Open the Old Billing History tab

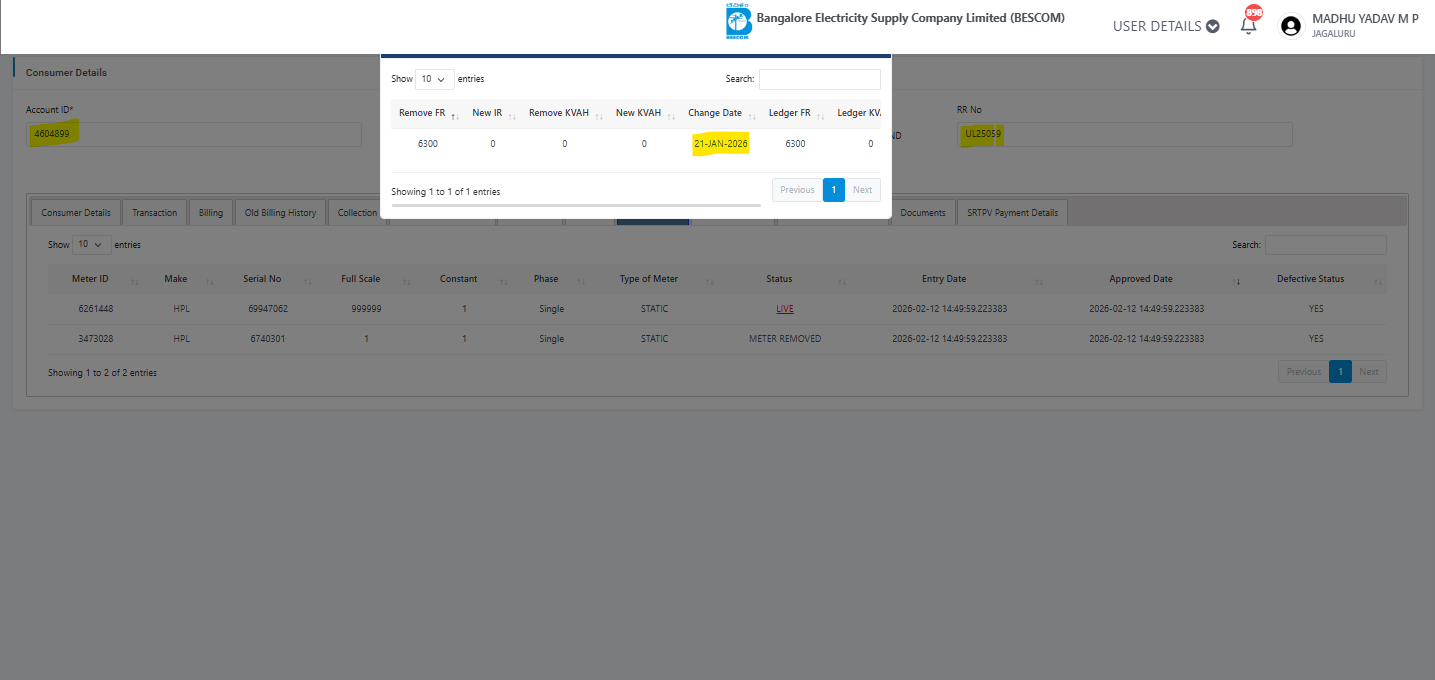(x=280, y=213)
